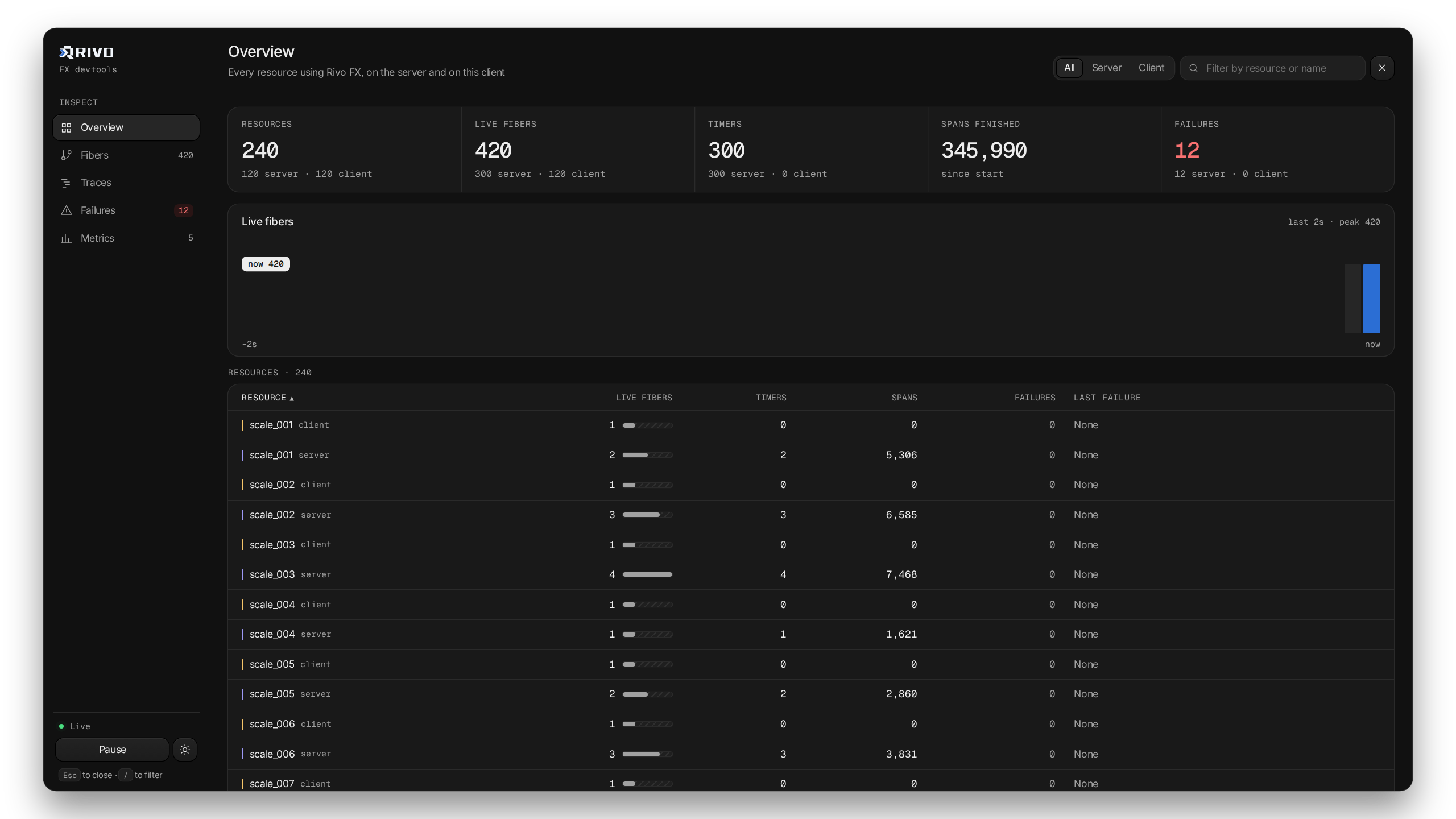Viewport: 1456px width, 819px height.
Task: Click the Fibers branch icon
Action: pyautogui.click(x=67, y=155)
